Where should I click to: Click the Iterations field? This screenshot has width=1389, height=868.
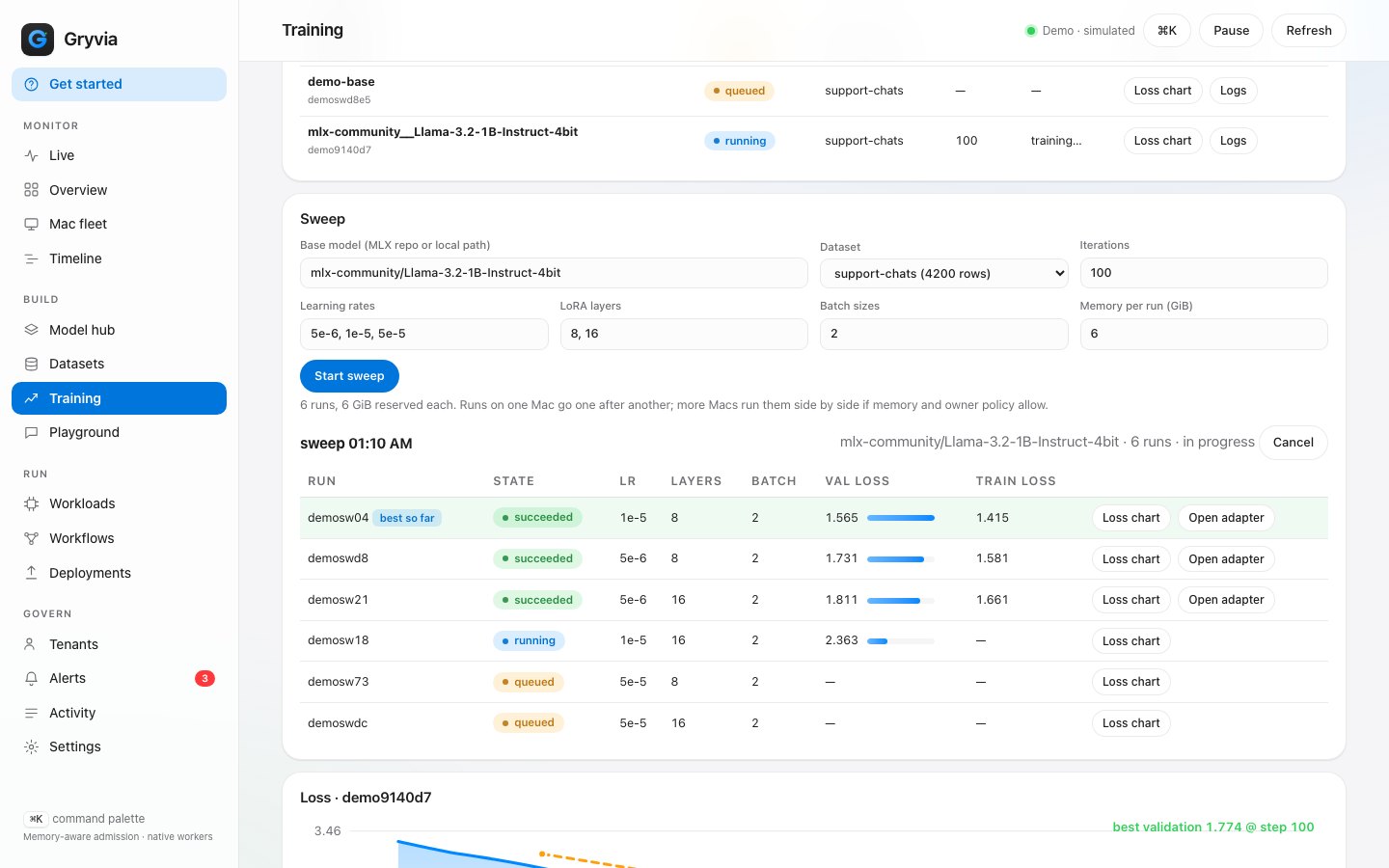click(1204, 273)
